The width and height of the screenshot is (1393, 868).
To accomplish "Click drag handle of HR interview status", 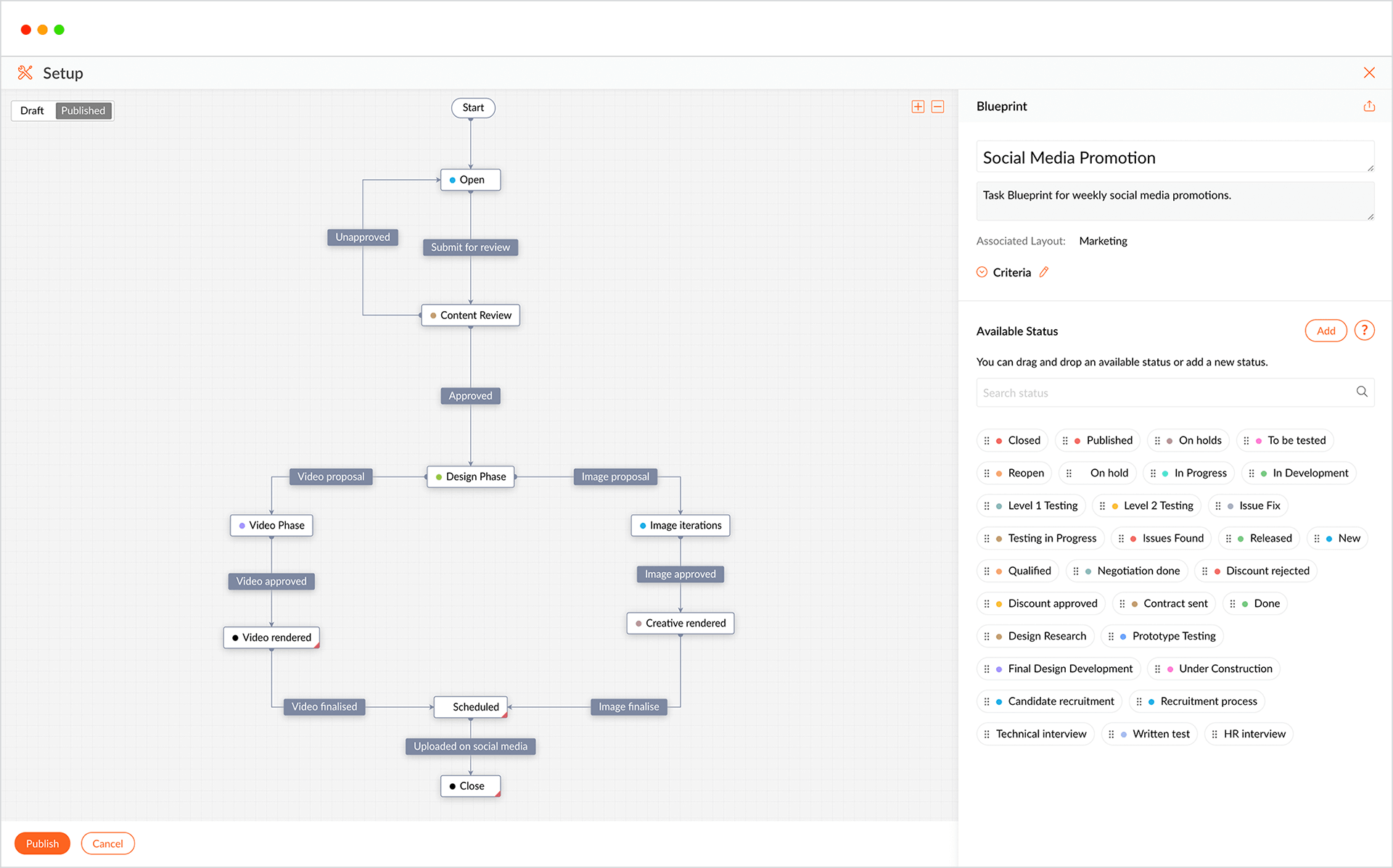I will 1215,734.
